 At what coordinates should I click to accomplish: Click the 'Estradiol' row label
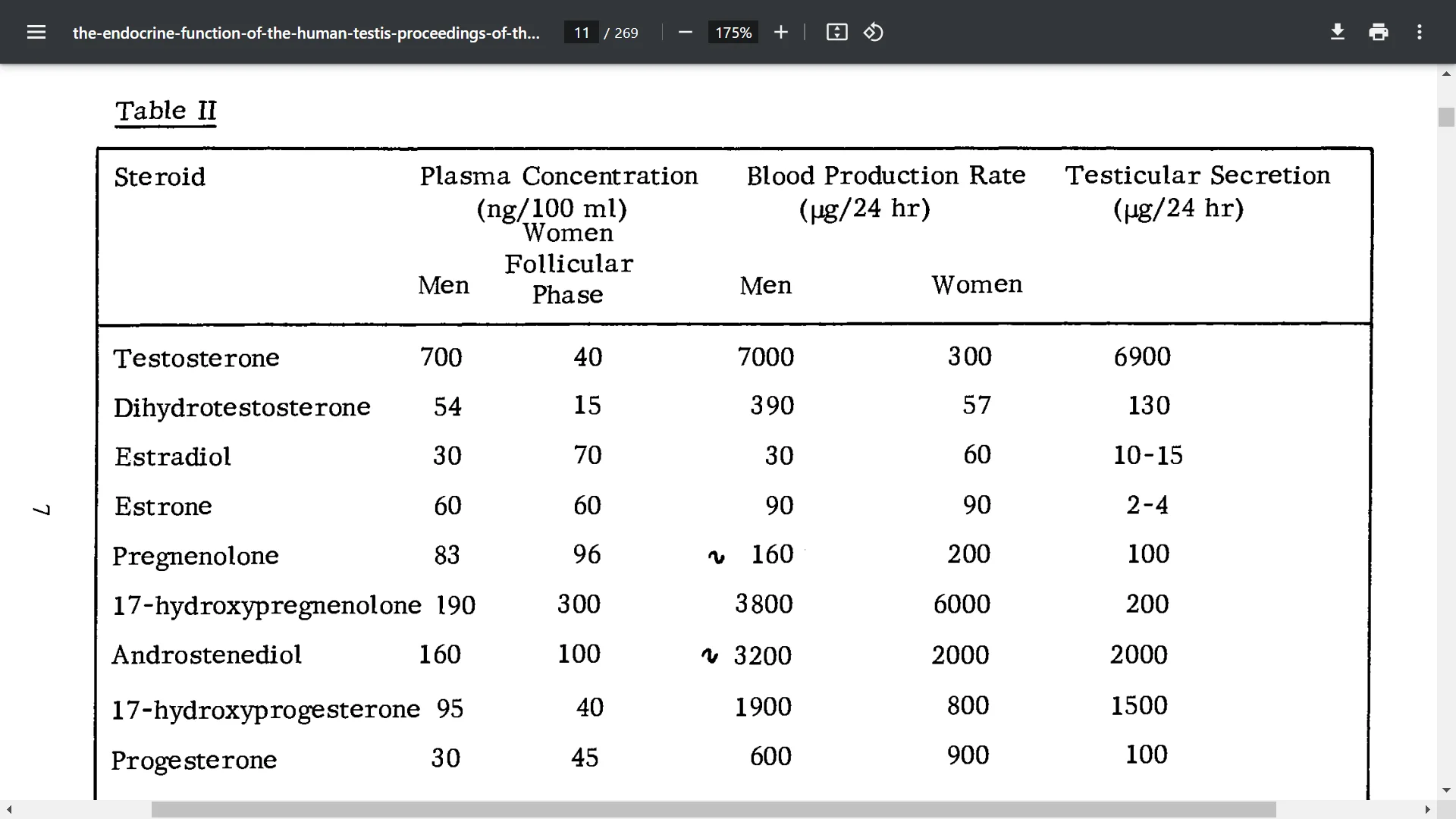pyautogui.click(x=173, y=457)
